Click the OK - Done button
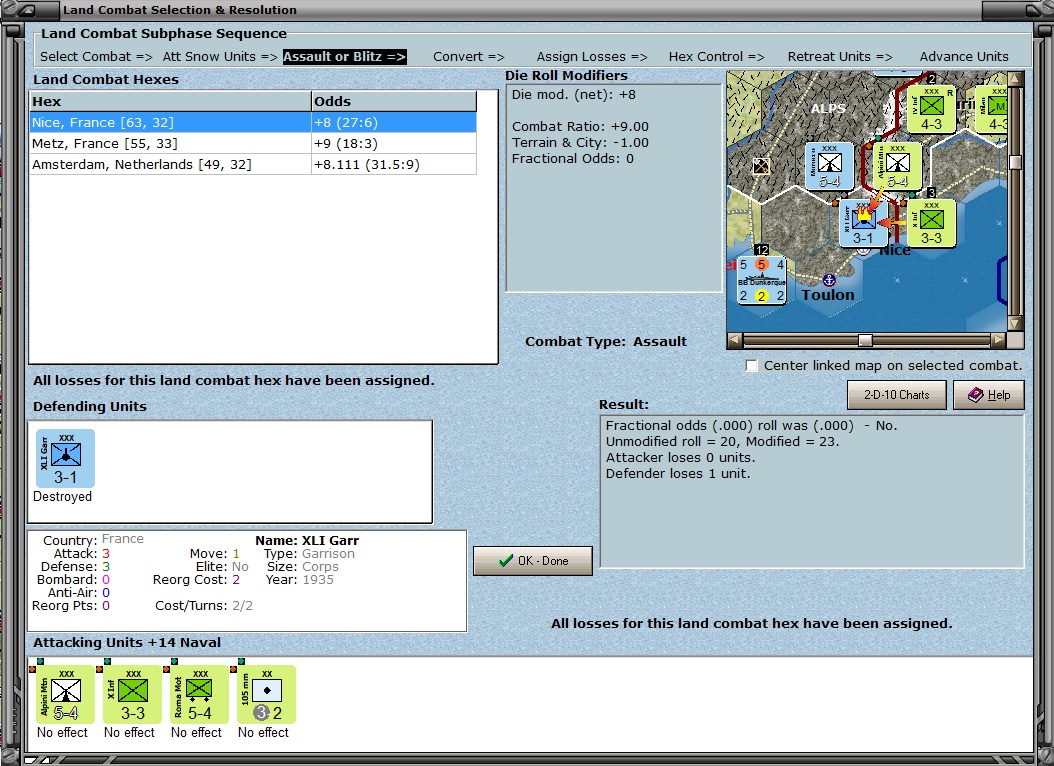The image size is (1054, 766). (x=533, y=560)
